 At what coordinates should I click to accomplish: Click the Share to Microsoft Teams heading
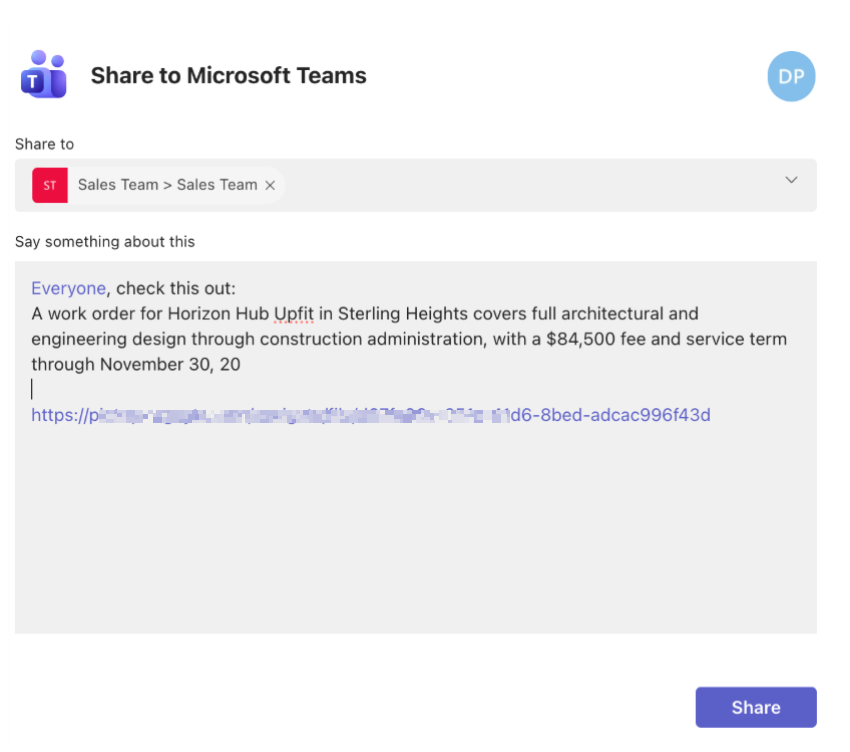[x=228, y=75]
